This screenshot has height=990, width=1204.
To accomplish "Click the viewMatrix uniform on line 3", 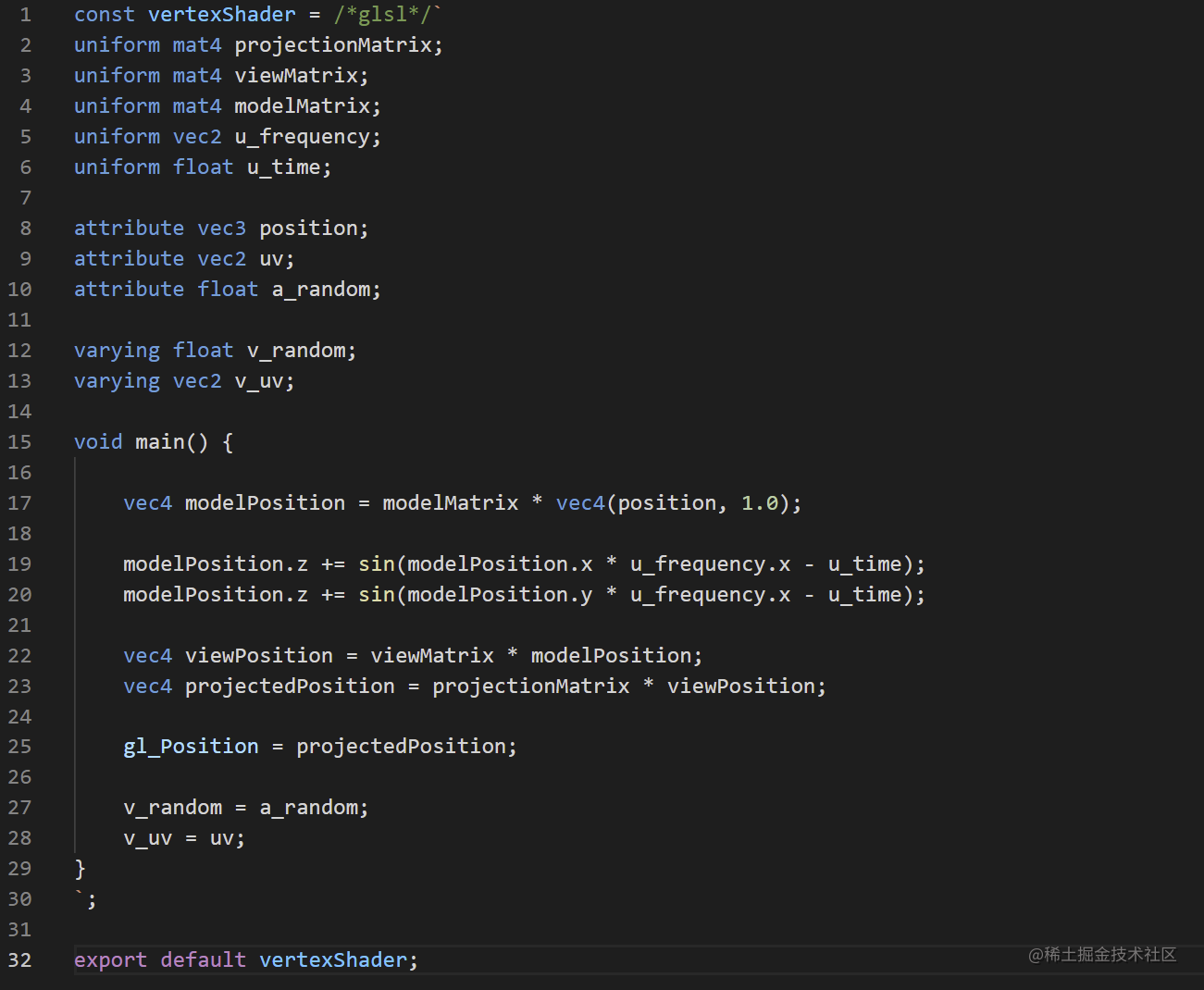I will pos(296,76).
